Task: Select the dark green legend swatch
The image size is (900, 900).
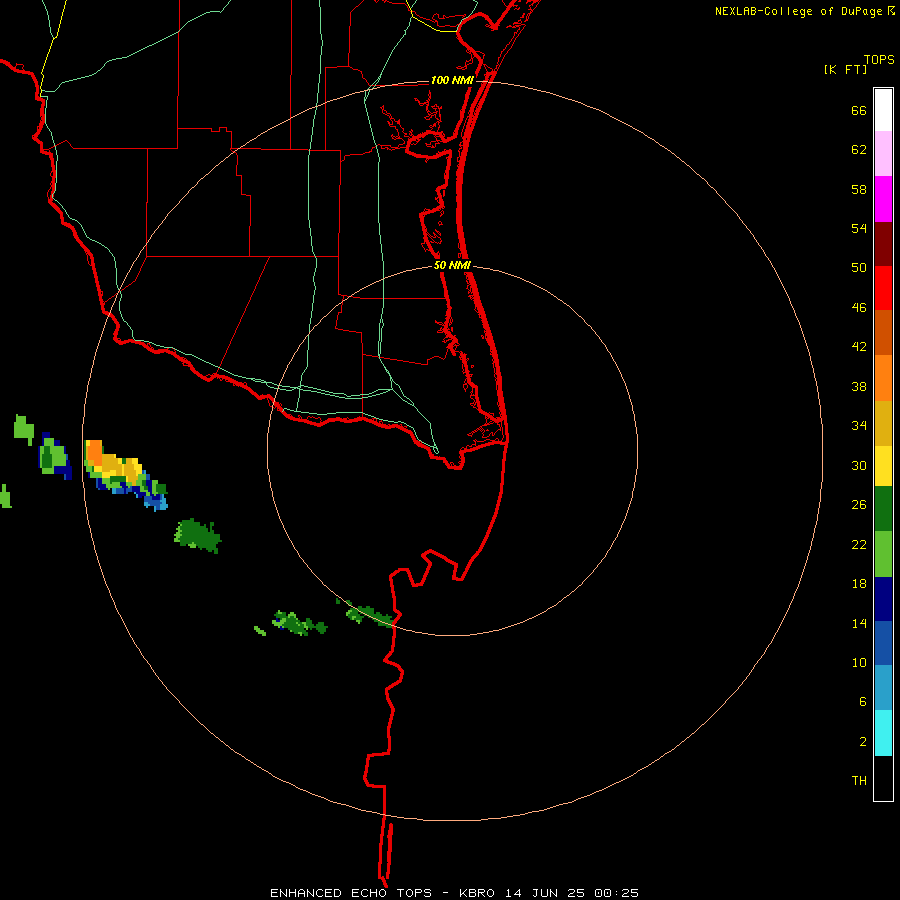Action: coord(883,509)
